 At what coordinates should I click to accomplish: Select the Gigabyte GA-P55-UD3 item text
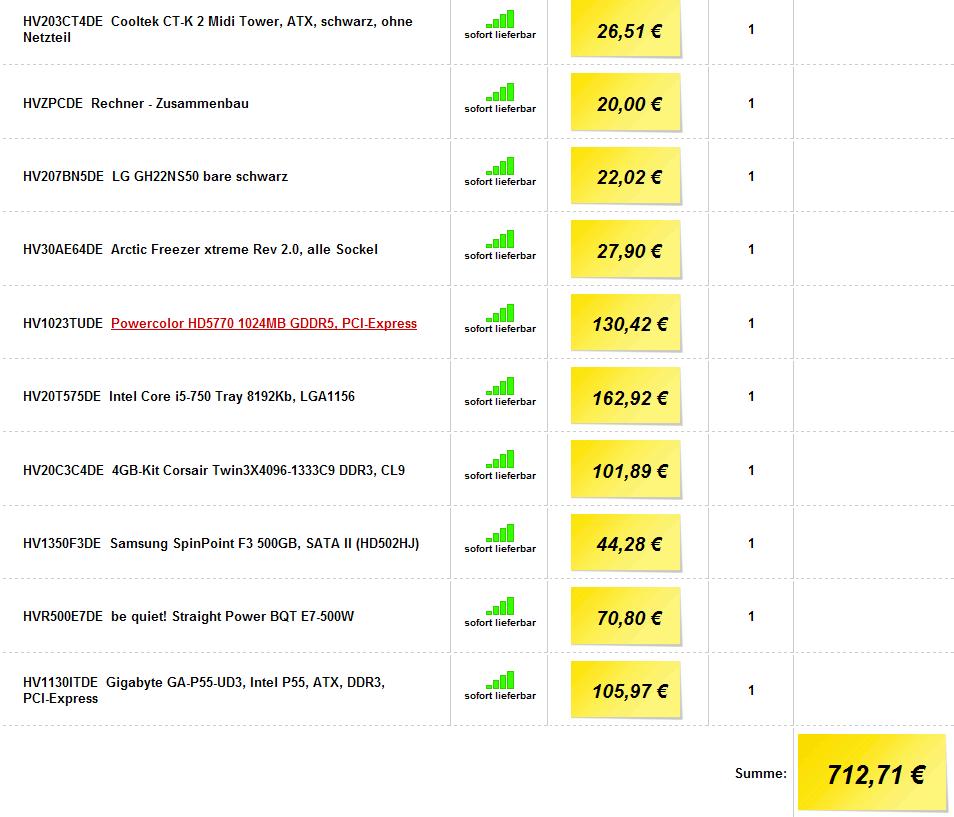click(x=204, y=690)
